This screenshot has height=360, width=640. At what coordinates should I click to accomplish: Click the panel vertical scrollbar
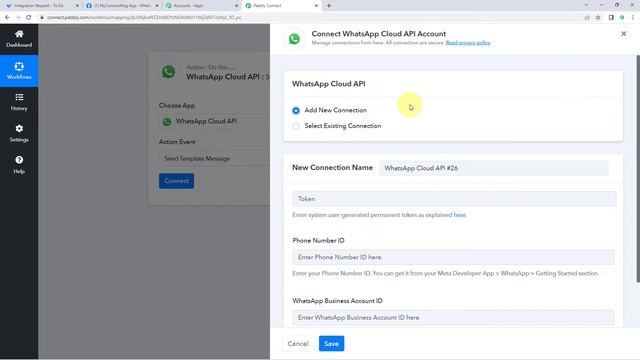638,168
